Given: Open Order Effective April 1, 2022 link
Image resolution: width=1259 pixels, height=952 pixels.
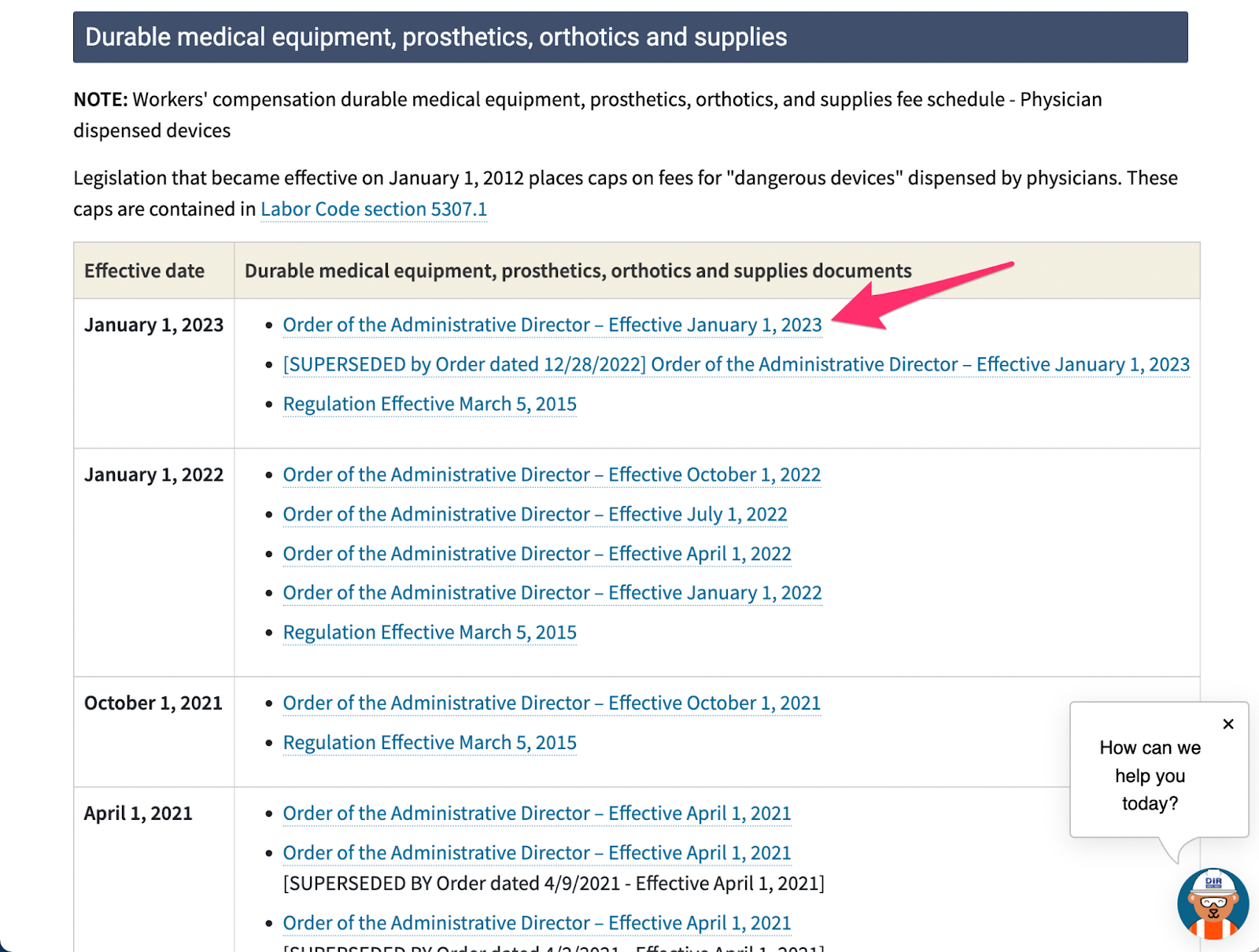Looking at the screenshot, I should click(x=537, y=554).
